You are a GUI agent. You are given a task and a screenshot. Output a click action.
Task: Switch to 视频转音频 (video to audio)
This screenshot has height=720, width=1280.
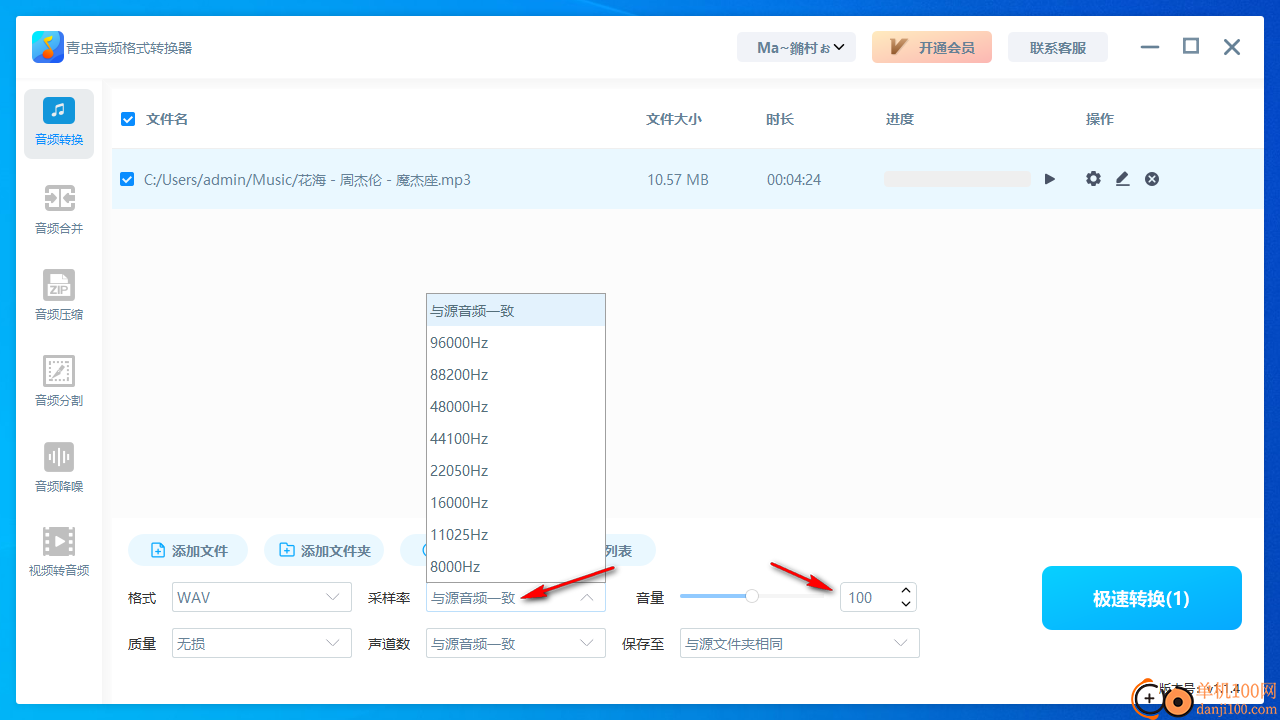click(58, 553)
